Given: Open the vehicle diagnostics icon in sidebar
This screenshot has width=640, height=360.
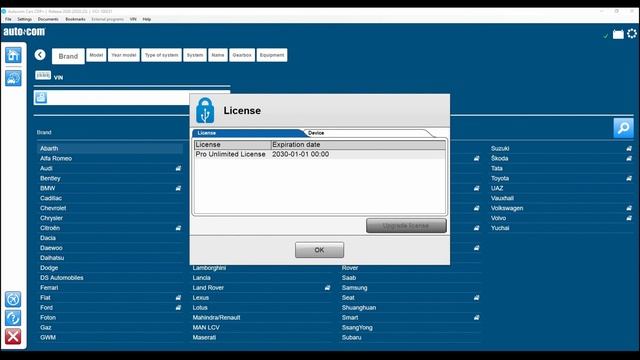Looking at the screenshot, I should tap(13, 78).
